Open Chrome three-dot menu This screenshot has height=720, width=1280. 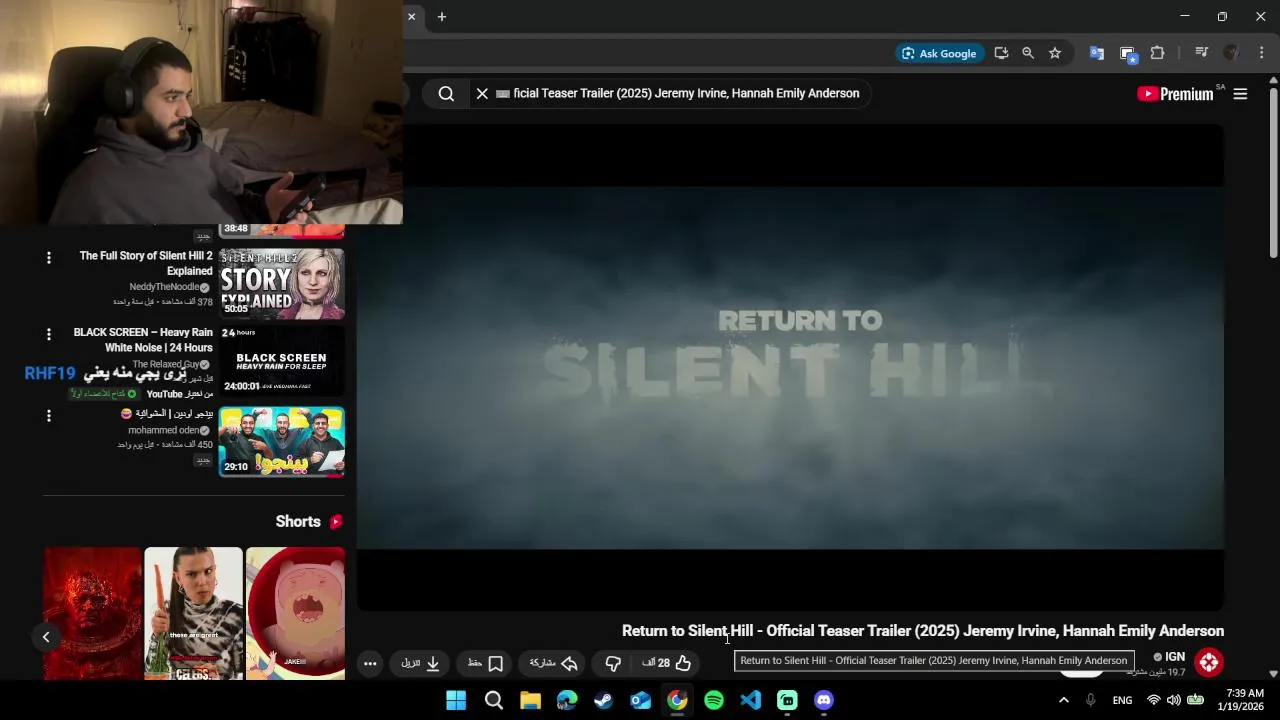pos(1262,53)
